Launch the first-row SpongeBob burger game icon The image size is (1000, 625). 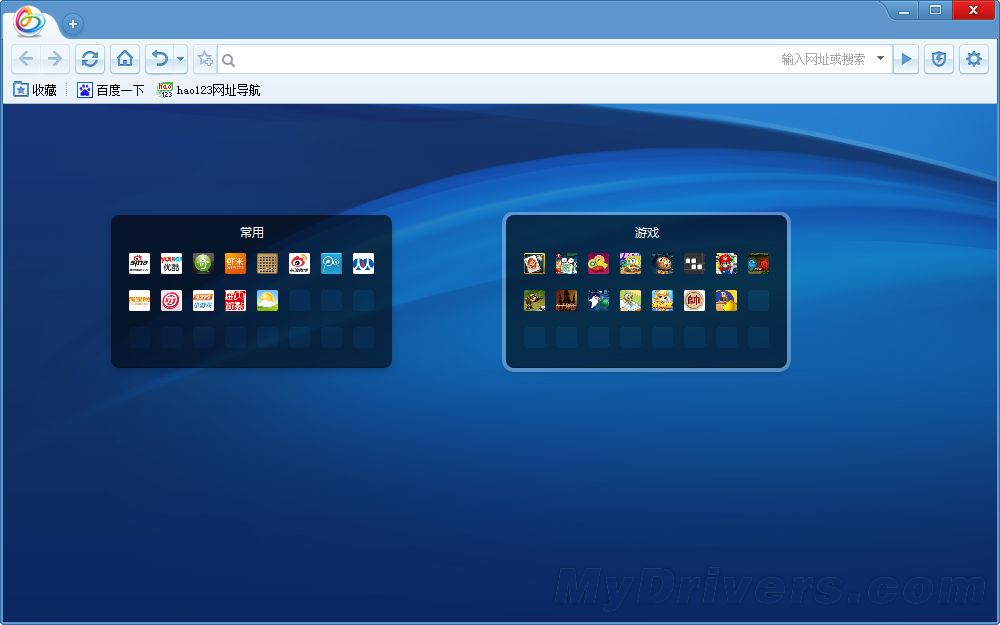pos(630,263)
